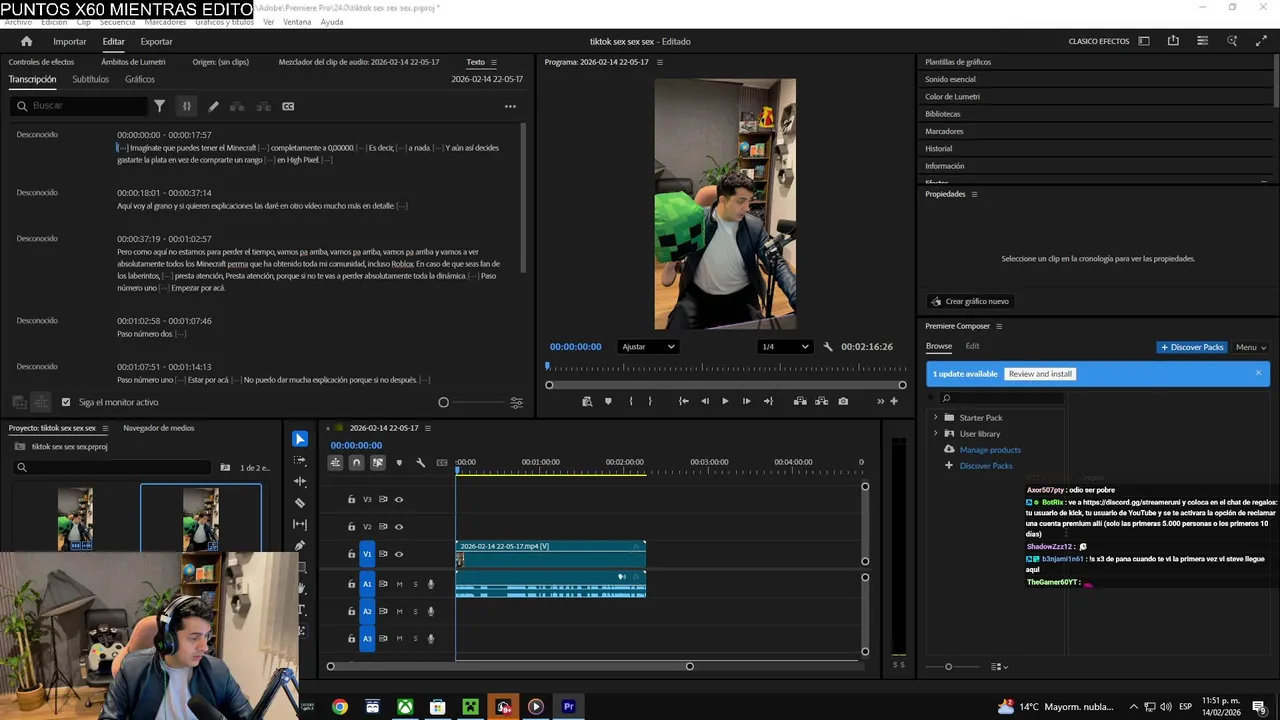This screenshot has width=1280, height=720.
Task: Toggle the 'Siga el monitor activo' checkbox
Action: [x=66, y=402]
